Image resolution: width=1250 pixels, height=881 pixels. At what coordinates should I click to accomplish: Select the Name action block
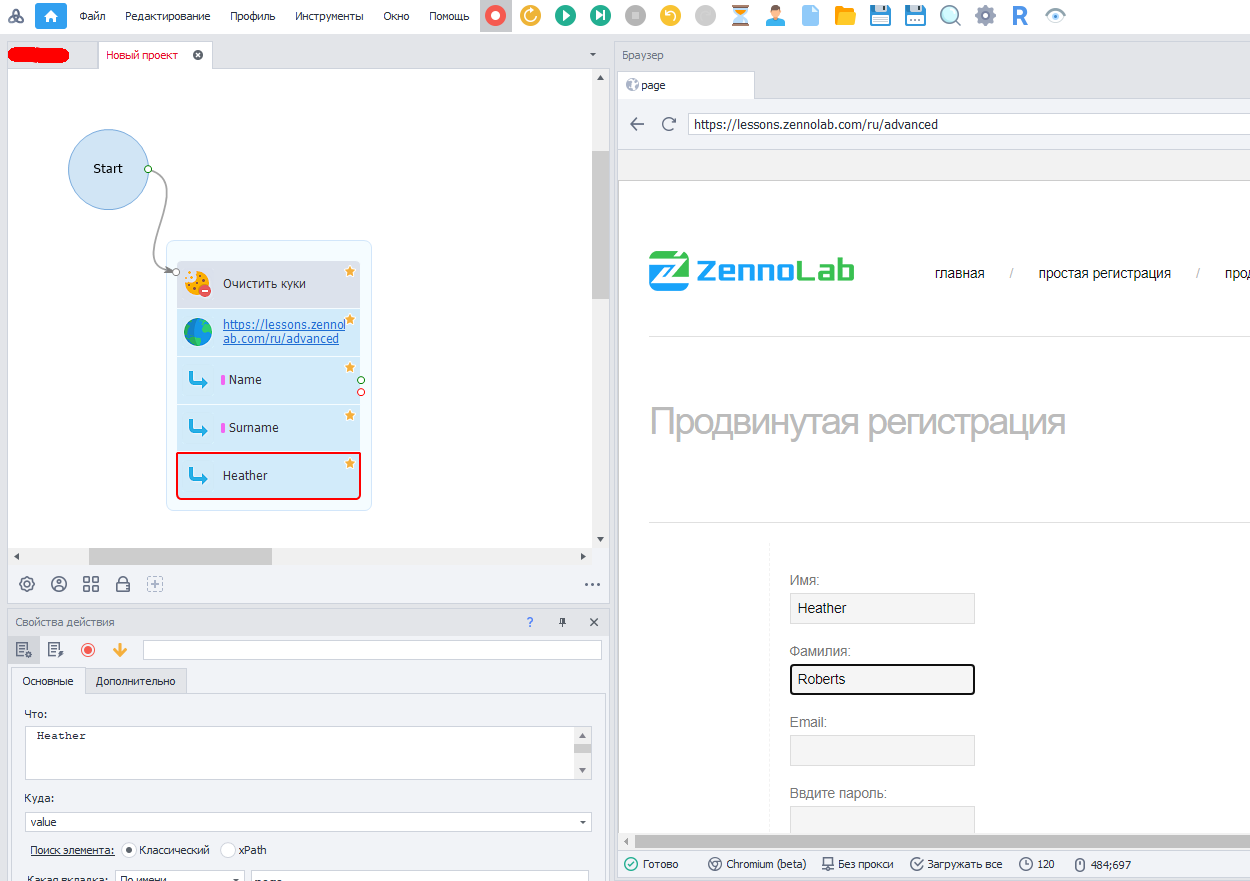pyautogui.click(x=268, y=380)
